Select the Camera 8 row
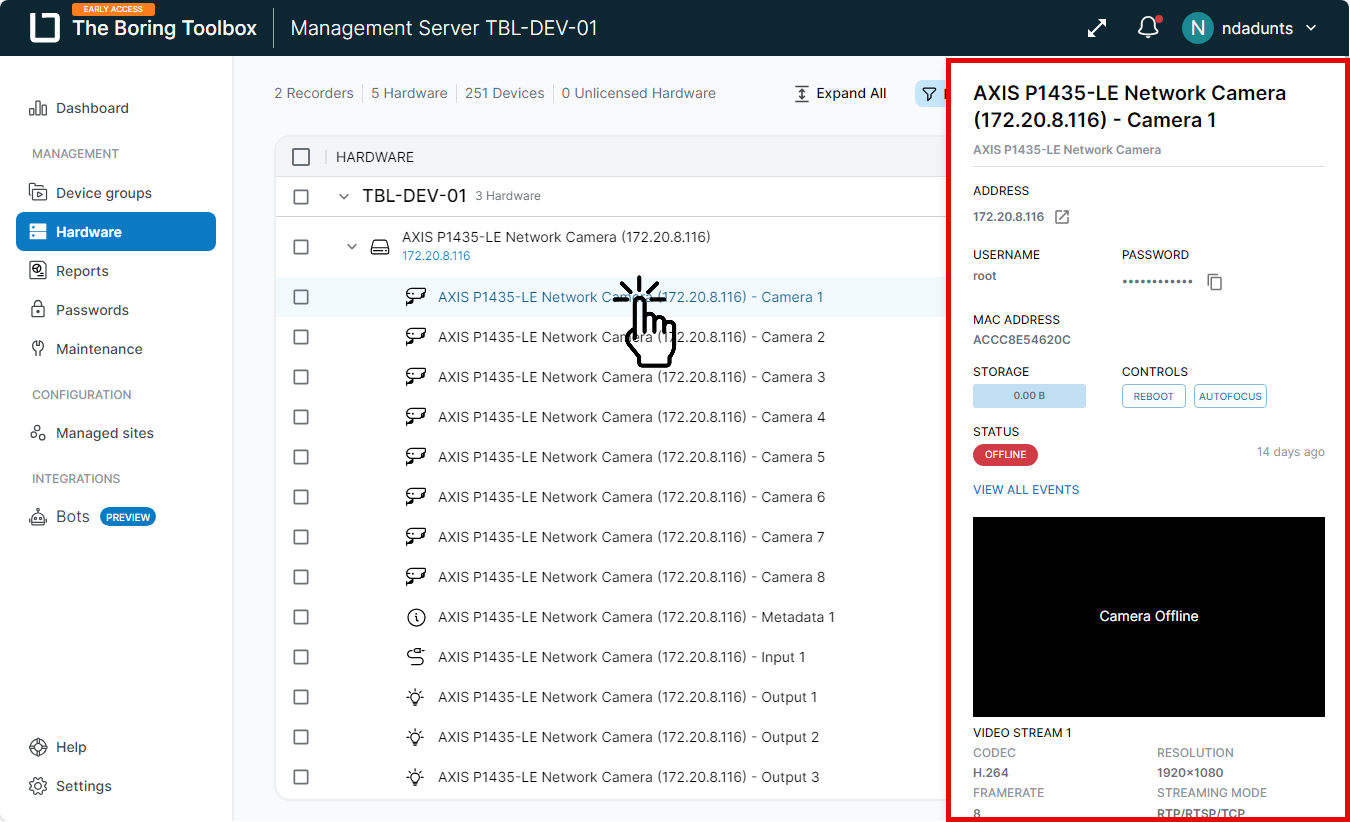1350x822 pixels. (611, 577)
